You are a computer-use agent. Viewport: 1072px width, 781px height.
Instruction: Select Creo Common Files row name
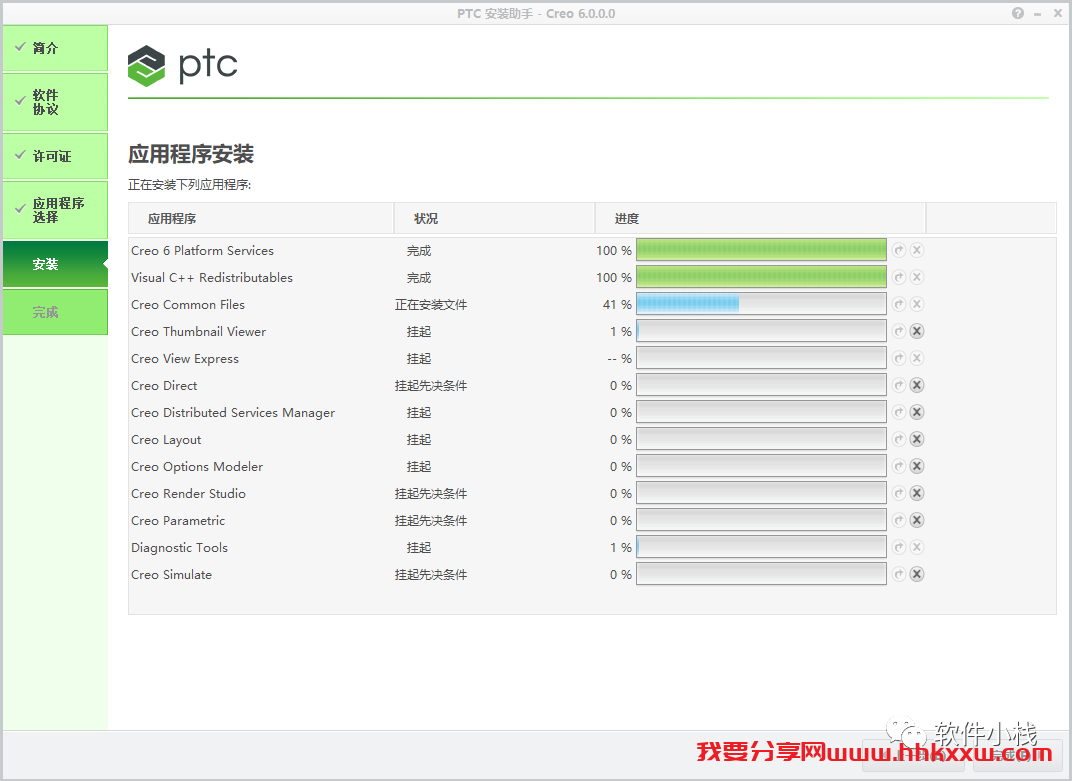188,304
